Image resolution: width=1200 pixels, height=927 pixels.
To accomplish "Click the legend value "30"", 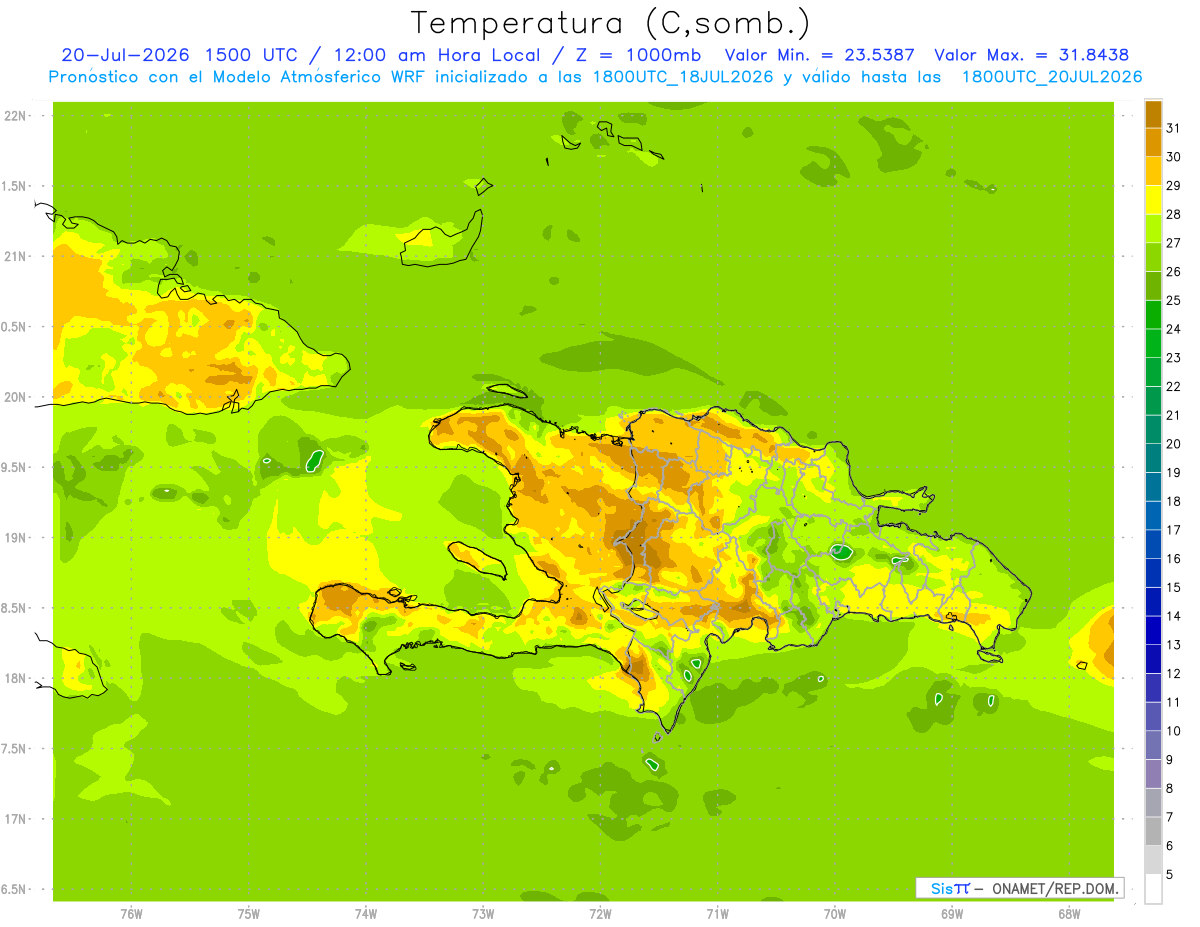I will 1174,157.
